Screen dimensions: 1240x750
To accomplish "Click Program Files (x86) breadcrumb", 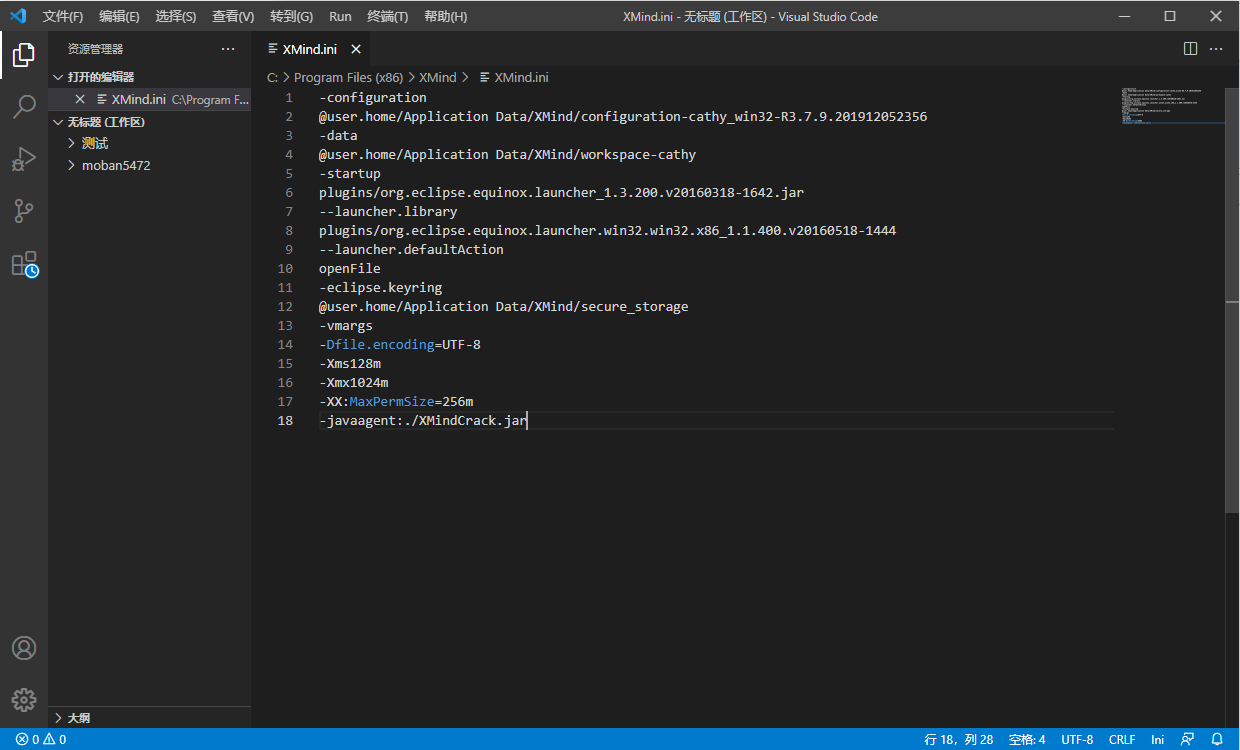I will 347,77.
